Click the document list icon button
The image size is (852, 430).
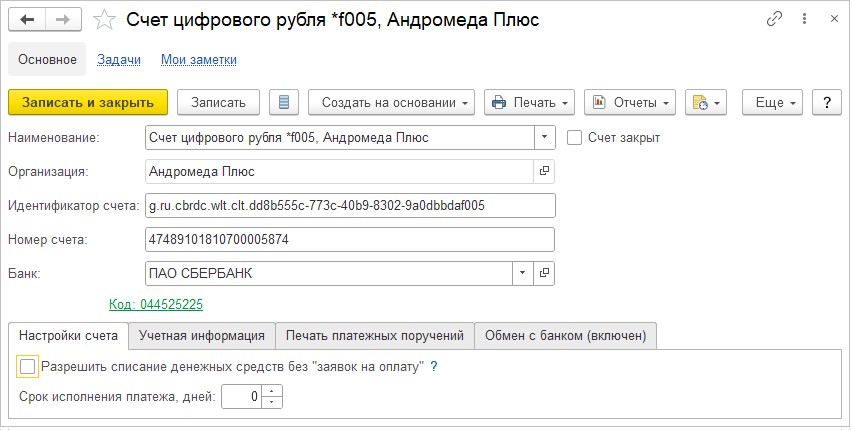click(285, 102)
